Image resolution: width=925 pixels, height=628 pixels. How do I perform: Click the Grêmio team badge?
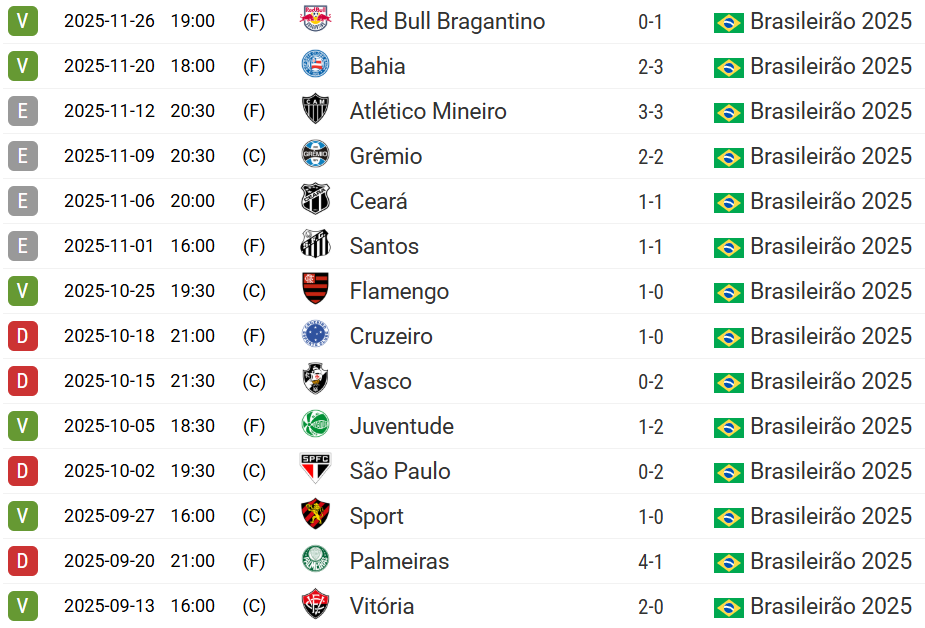click(x=315, y=155)
